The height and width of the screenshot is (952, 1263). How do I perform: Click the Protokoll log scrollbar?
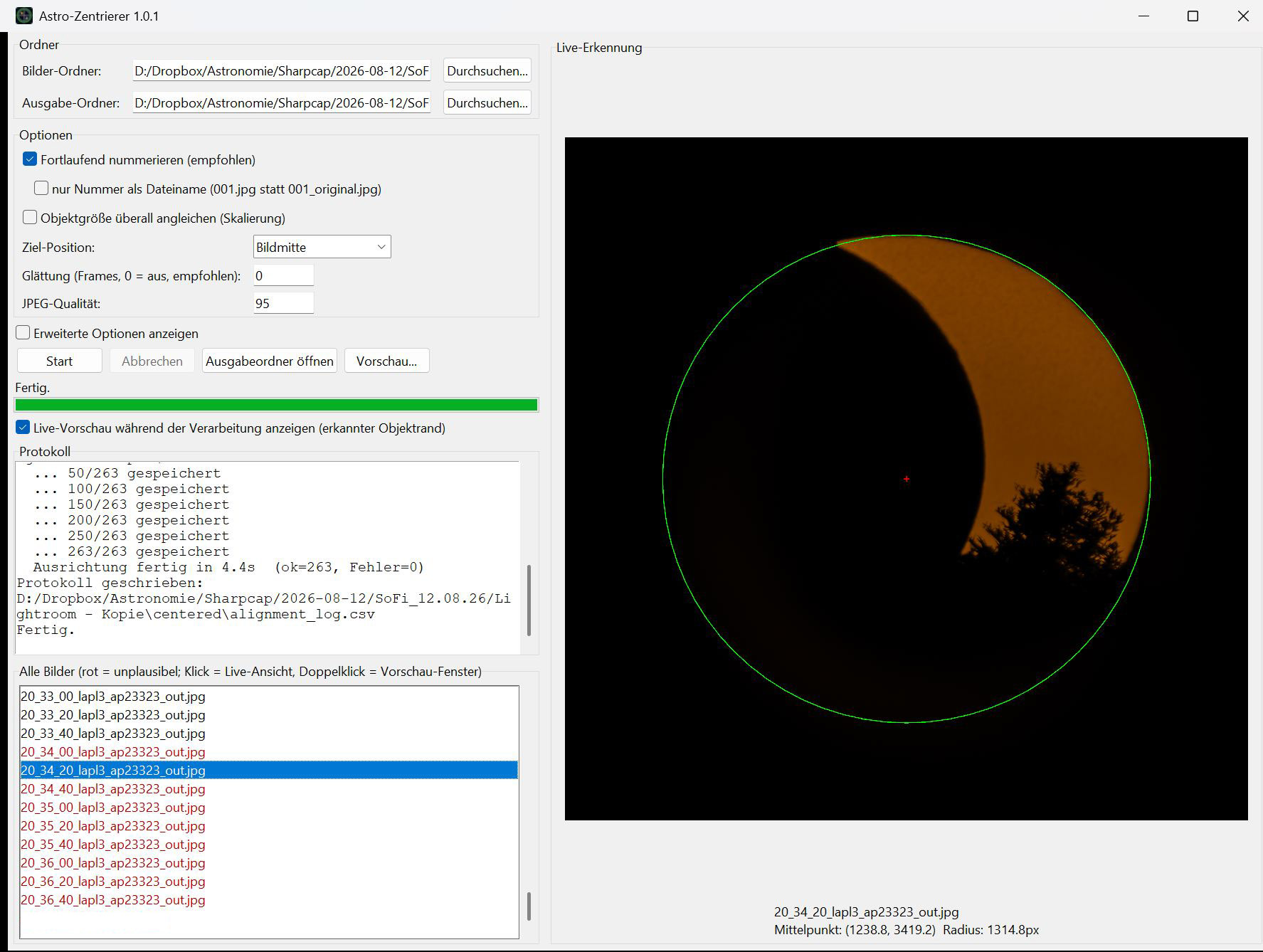coord(529,601)
